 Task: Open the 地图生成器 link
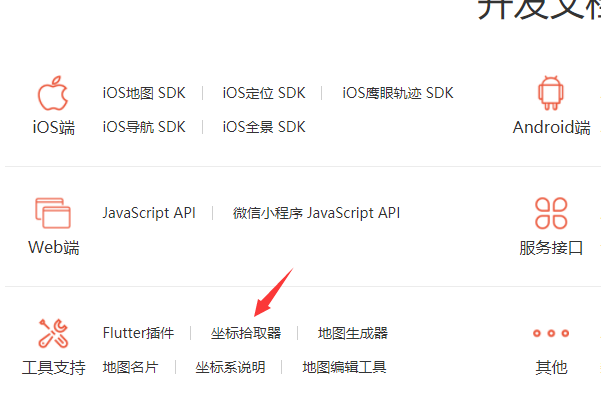coord(353,333)
